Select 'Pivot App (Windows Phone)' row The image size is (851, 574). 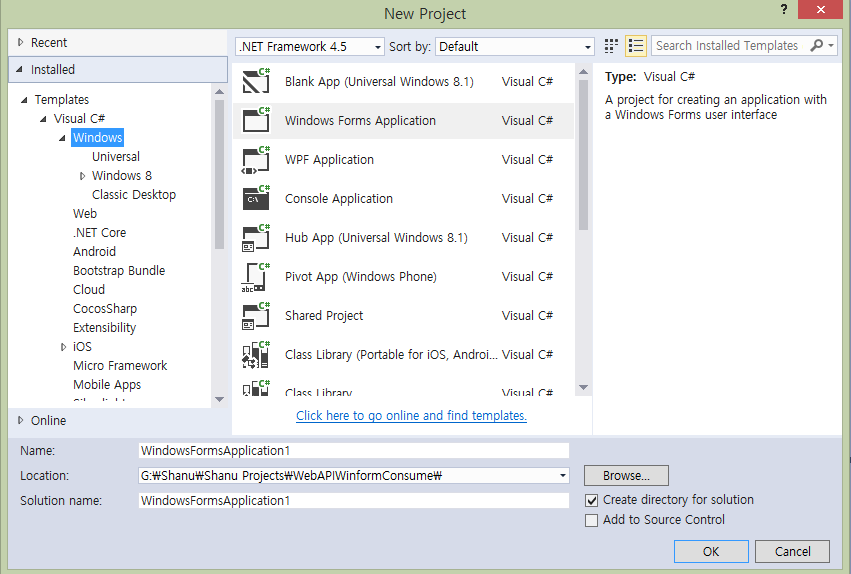click(x=403, y=277)
